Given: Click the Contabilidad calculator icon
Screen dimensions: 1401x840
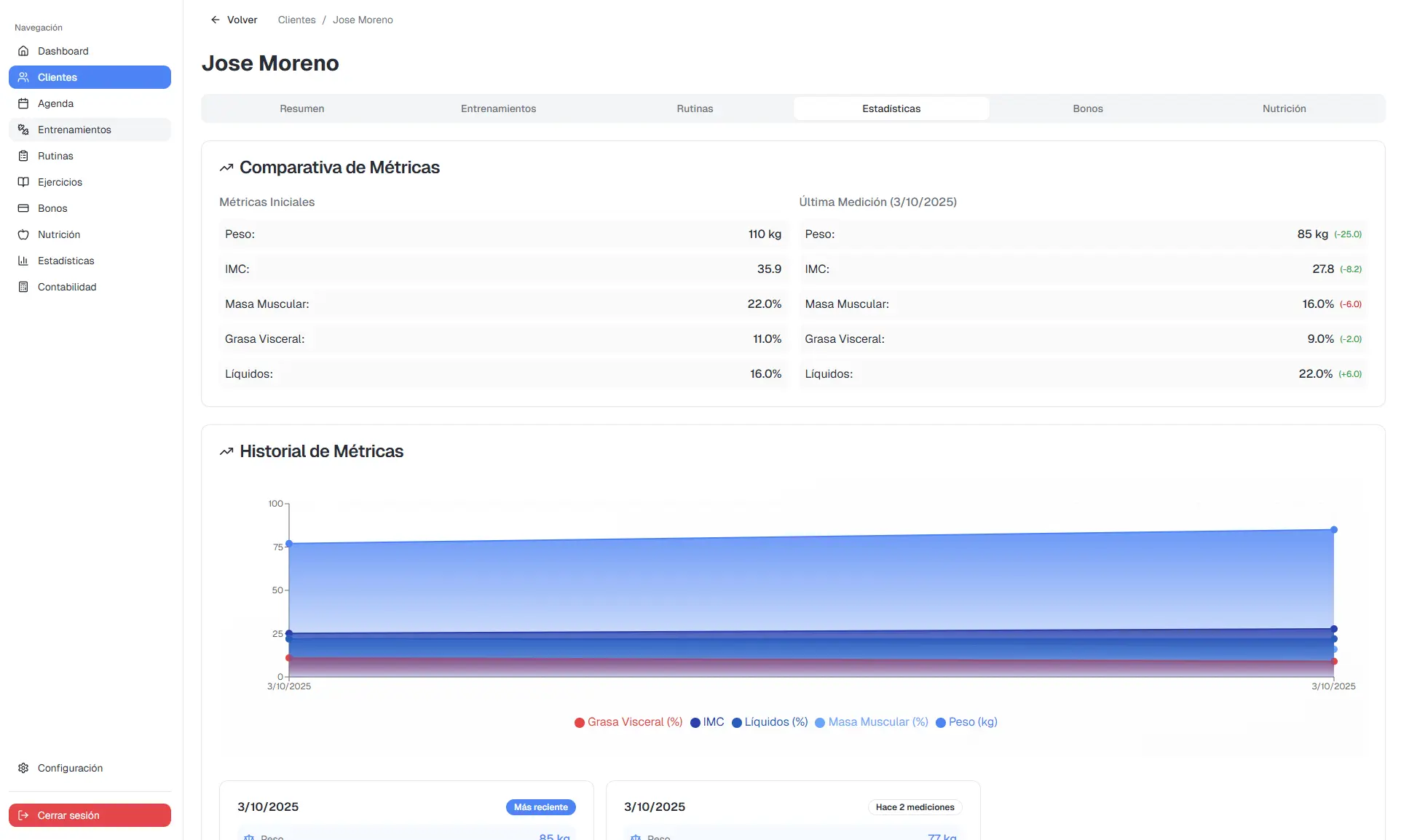Looking at the screenshot, I should pos(23,287).
